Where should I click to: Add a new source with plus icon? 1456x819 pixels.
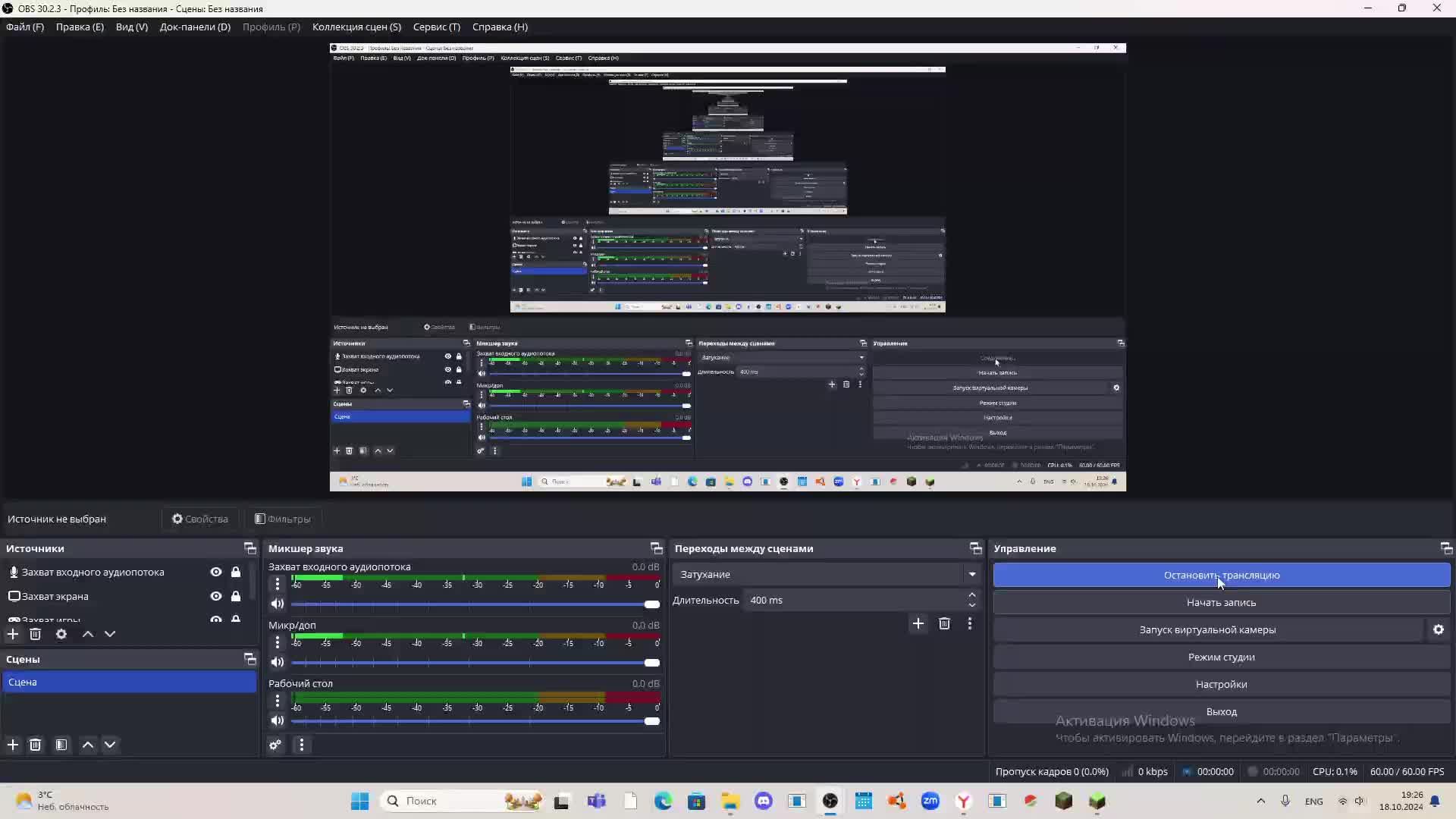[13, 634]
